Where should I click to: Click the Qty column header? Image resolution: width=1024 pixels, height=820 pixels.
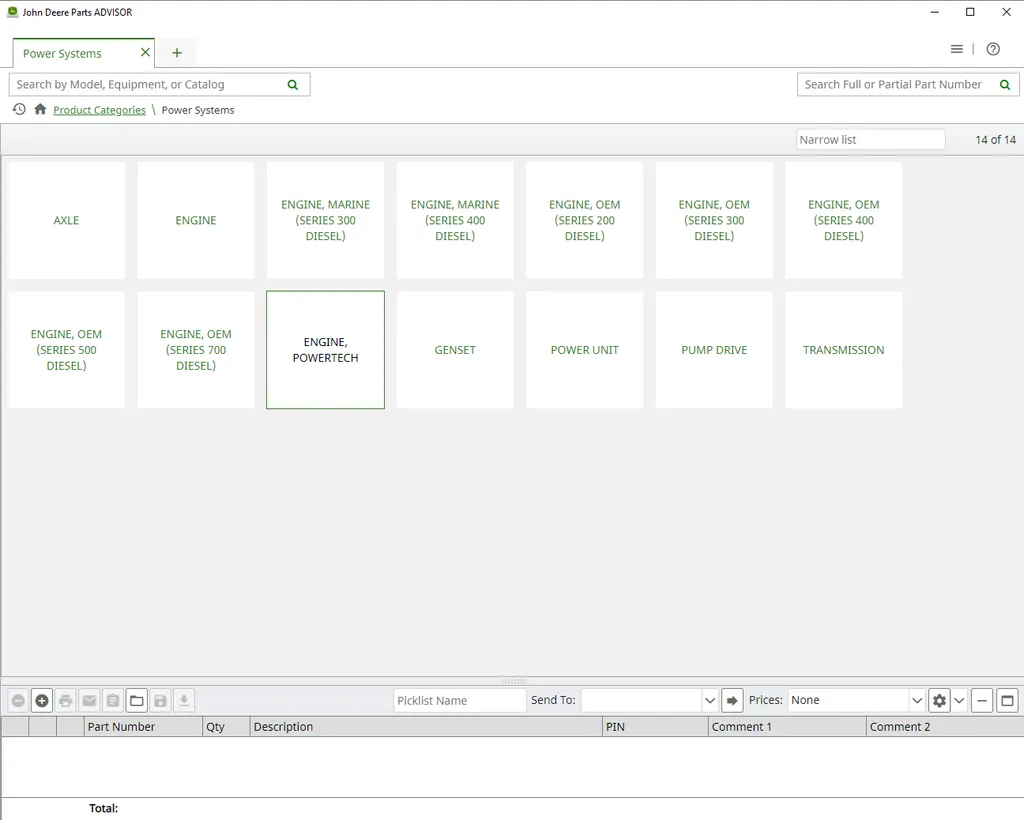click(226, 727)
